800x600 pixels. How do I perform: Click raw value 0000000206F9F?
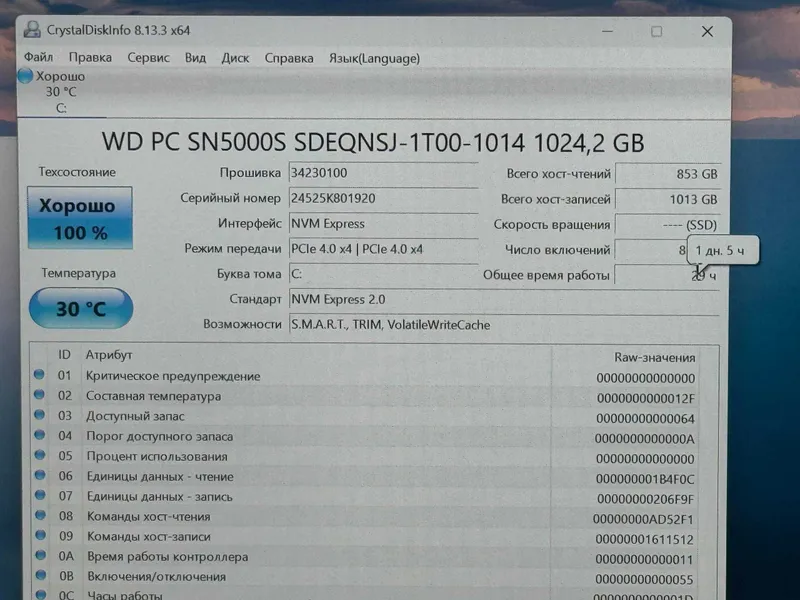pos(645,499)
